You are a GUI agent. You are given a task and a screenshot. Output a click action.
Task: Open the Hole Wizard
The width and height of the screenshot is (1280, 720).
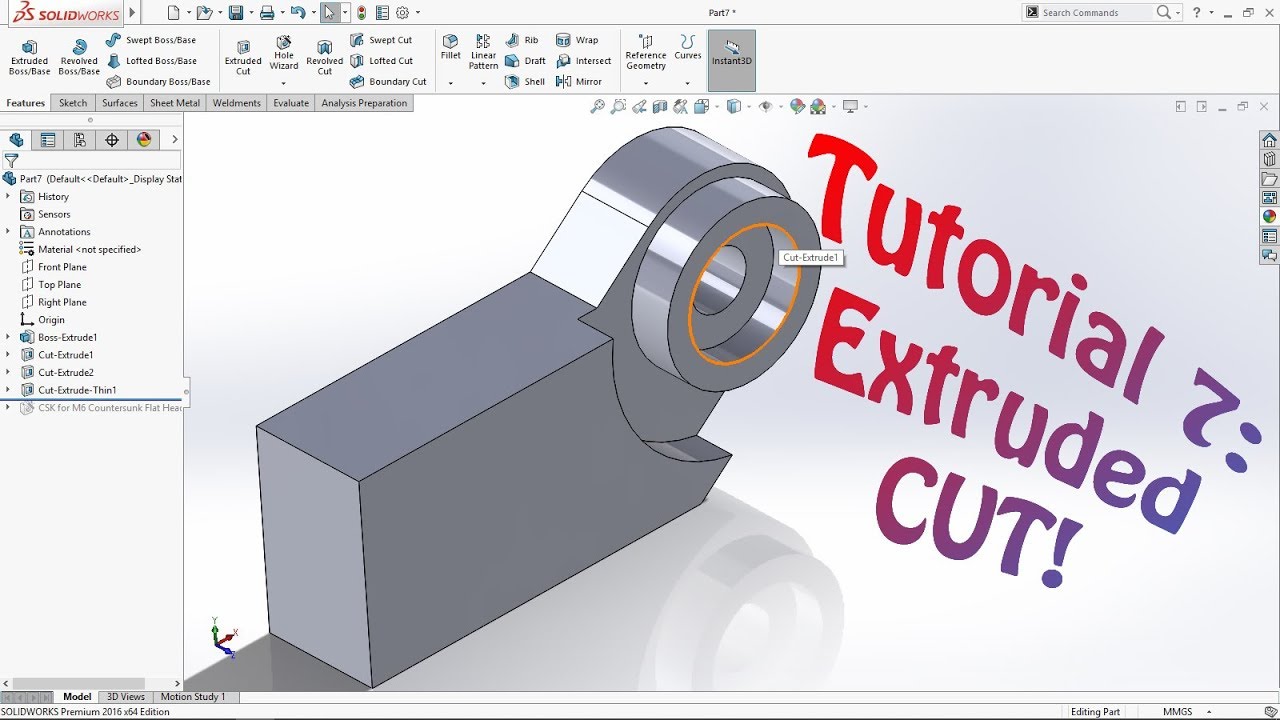pos(284,53)
